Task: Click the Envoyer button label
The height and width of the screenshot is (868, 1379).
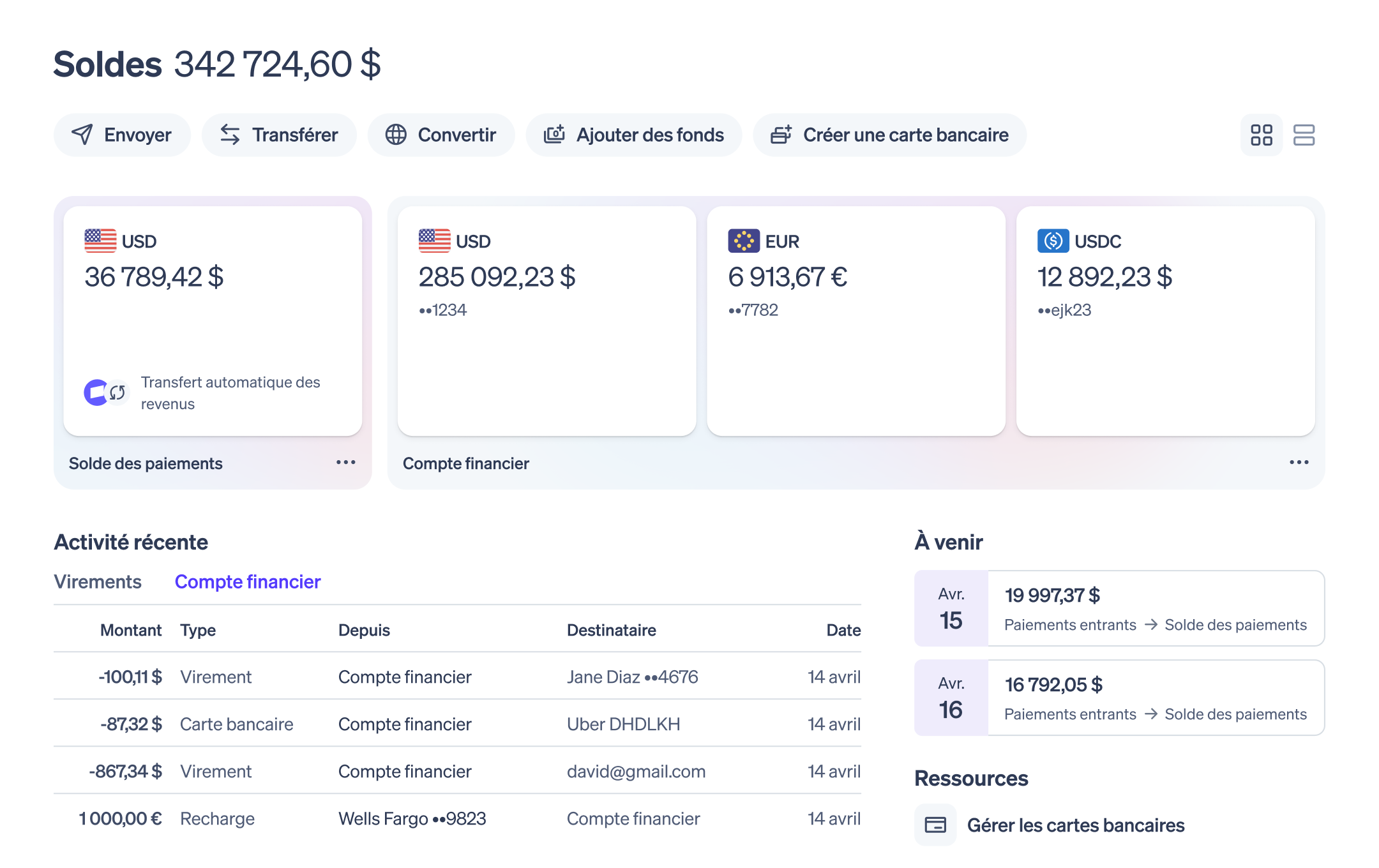Action: [137, 135]
